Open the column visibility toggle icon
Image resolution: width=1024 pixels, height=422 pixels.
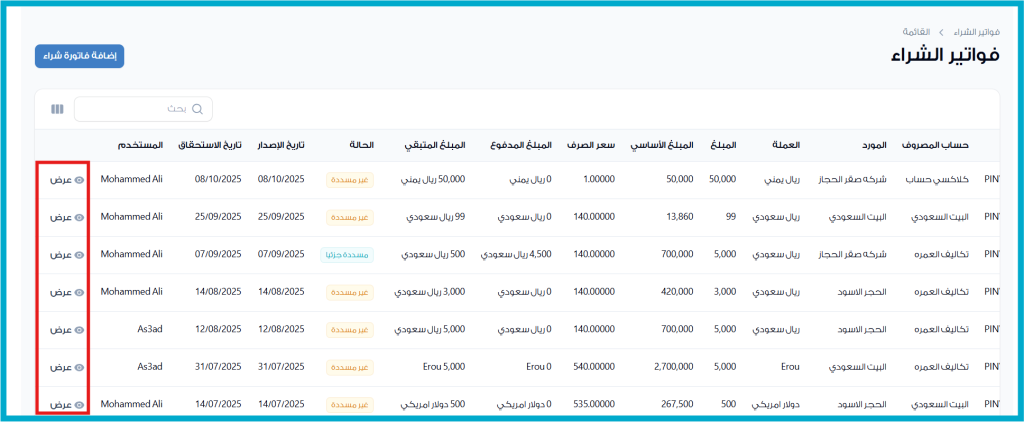tap(57, 109)
